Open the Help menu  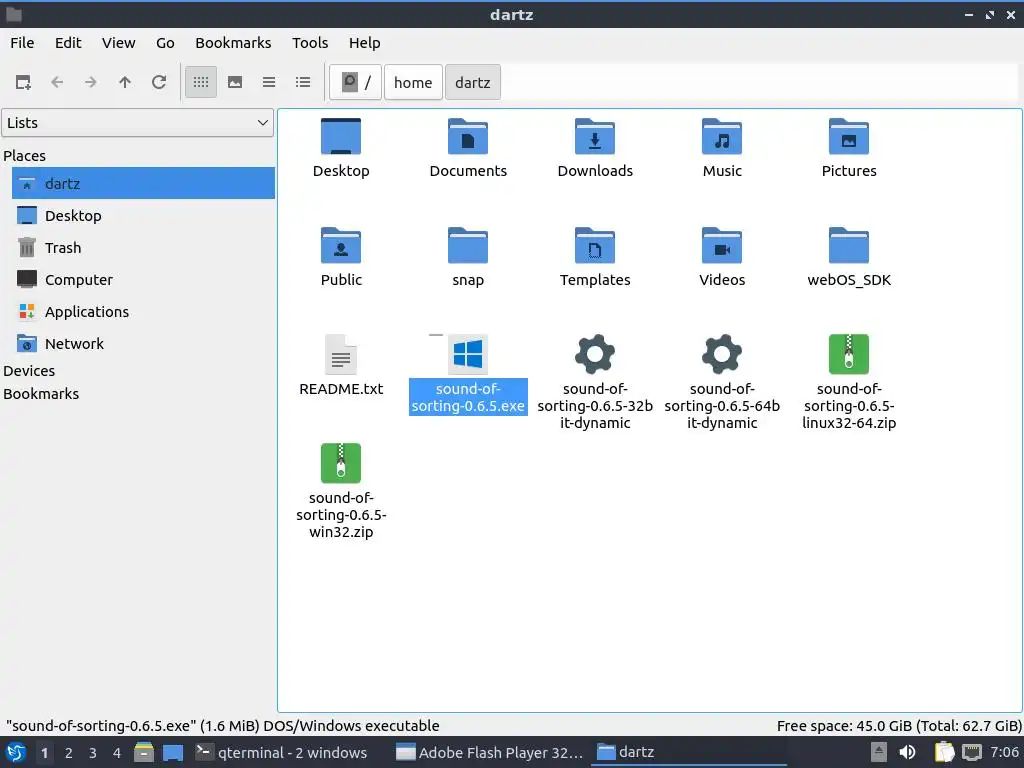pos(364,43)
